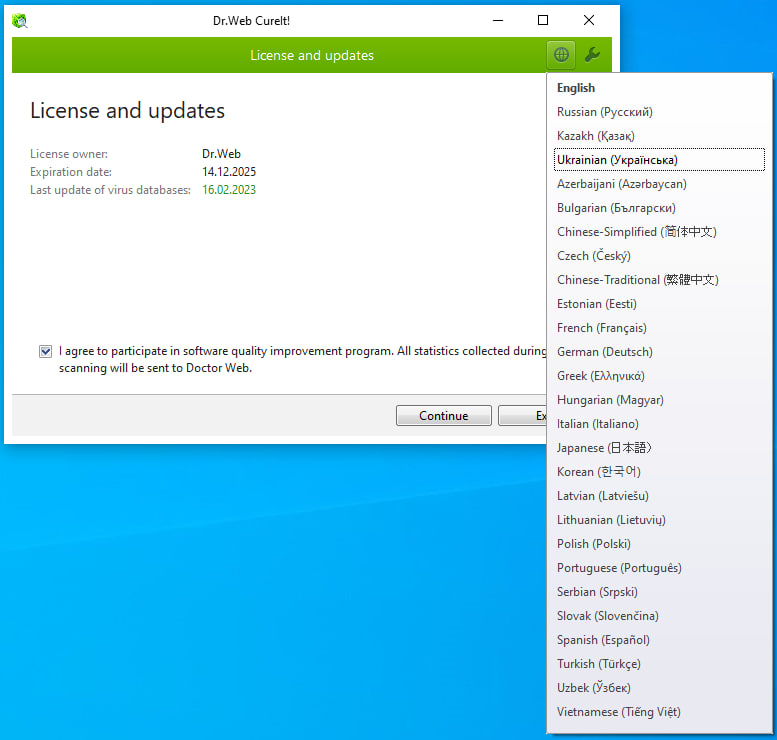Click the 'Expiration date:' label

click(x=71, y=172)
